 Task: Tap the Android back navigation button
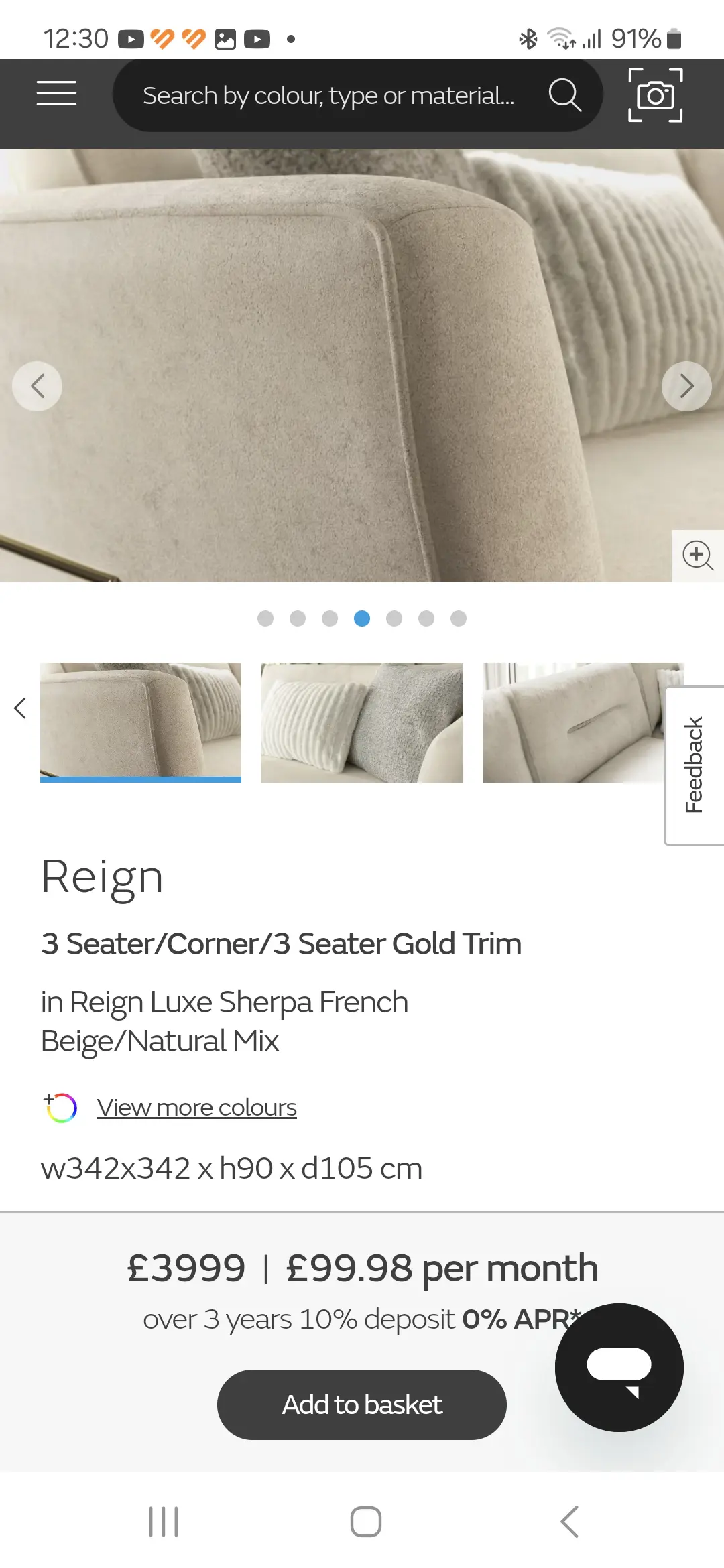(569, 1521)
